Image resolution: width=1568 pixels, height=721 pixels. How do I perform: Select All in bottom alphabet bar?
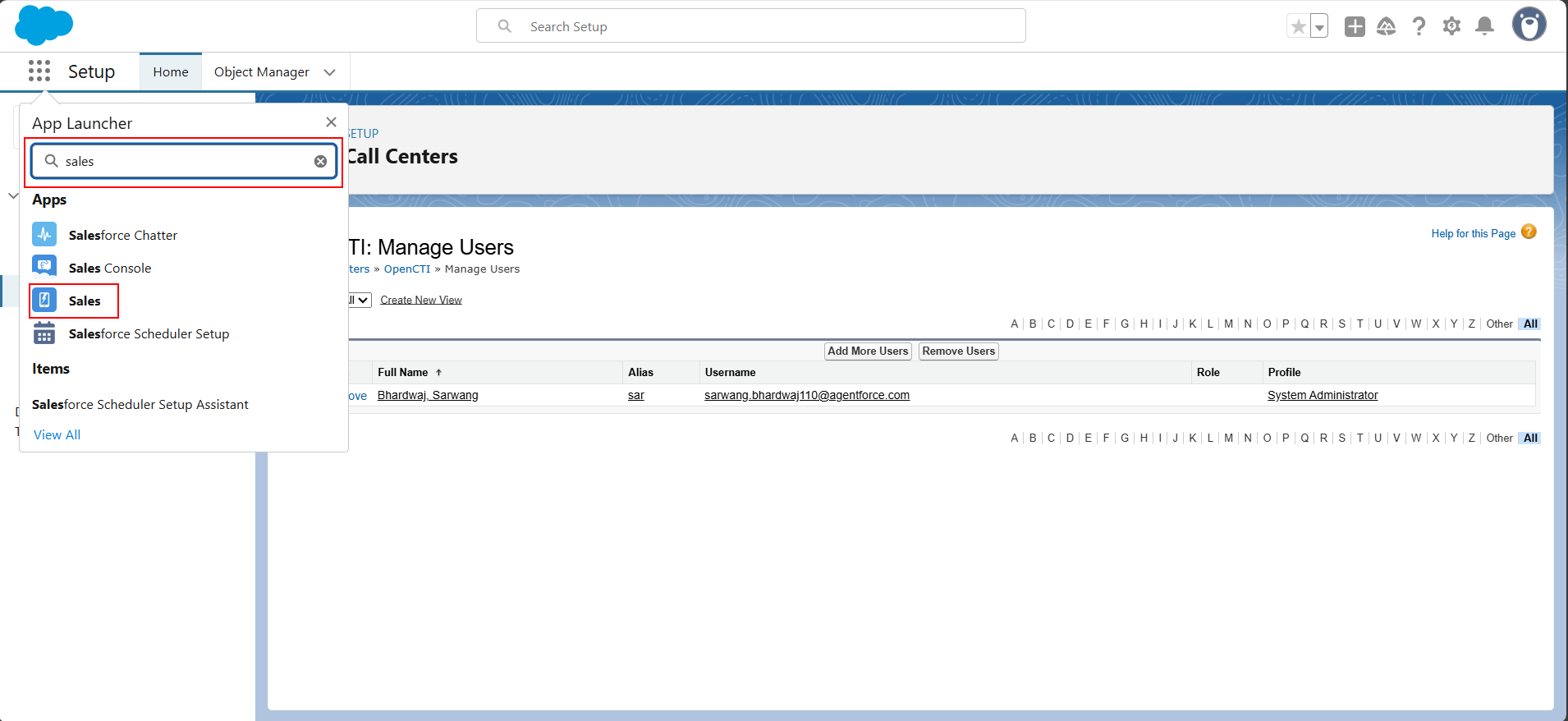1530,439
